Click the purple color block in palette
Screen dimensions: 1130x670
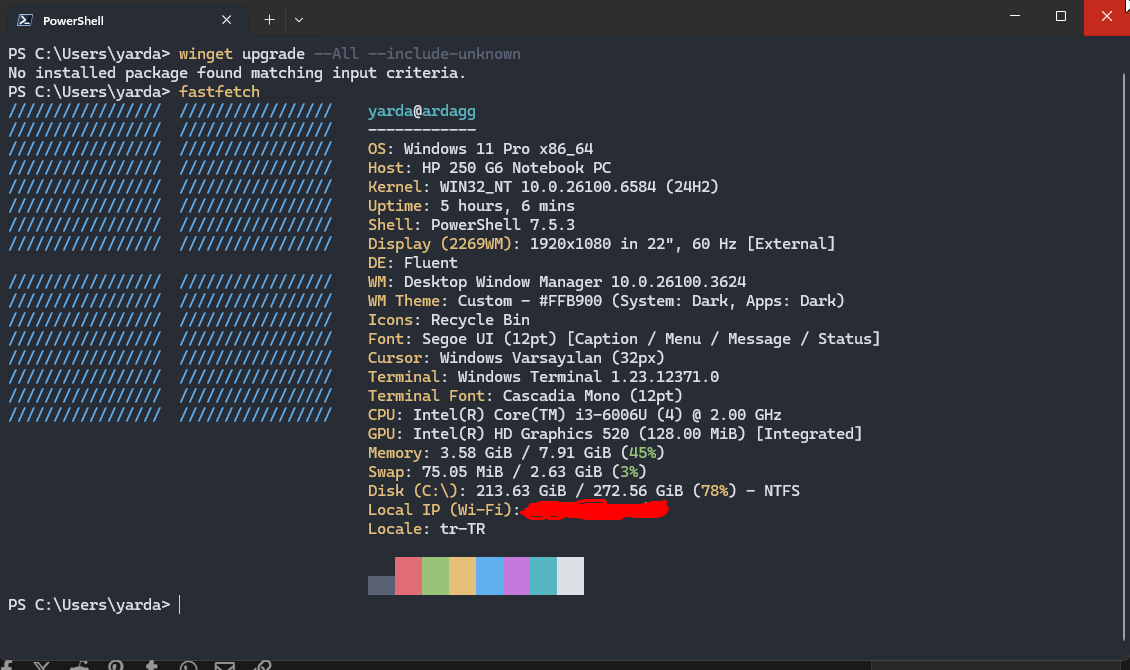(x=516, y=576)
